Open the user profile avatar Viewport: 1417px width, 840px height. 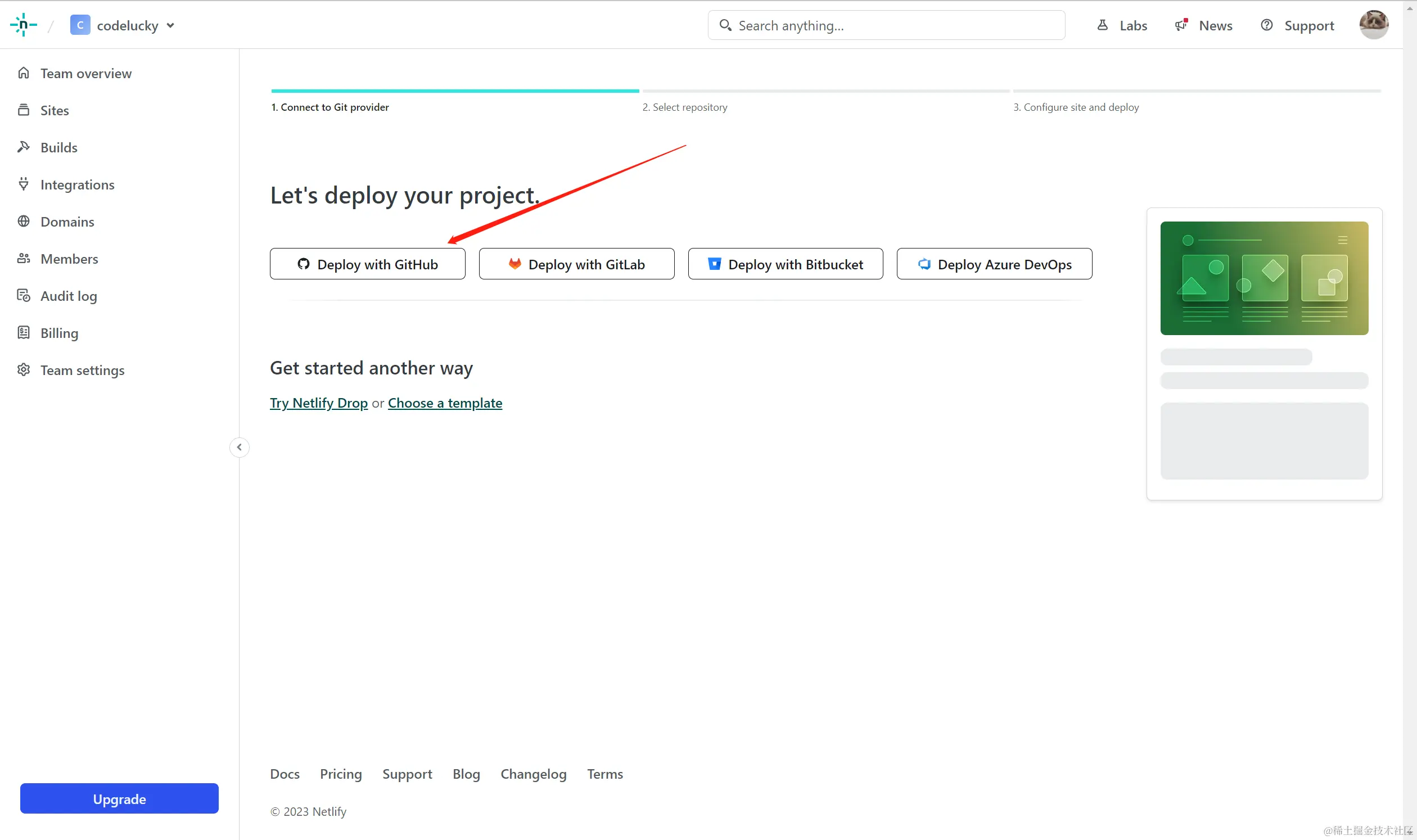(x=1374, y=25)
